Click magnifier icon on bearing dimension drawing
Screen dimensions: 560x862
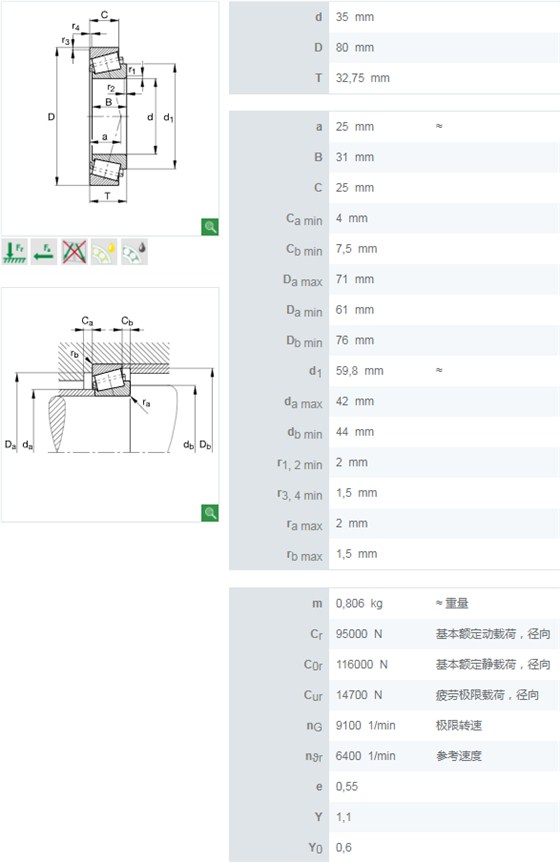210,226
